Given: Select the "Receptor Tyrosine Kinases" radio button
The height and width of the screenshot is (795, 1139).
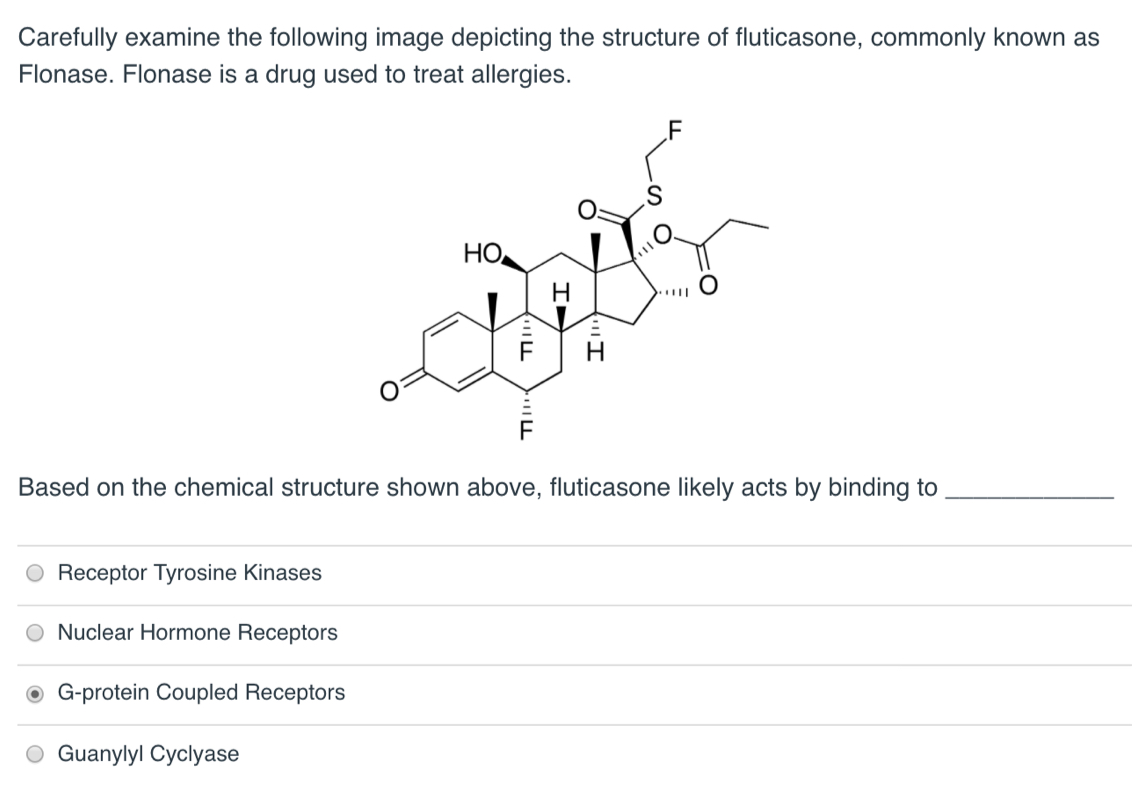Looking at the screenshot, I should [x=33, y=573].
